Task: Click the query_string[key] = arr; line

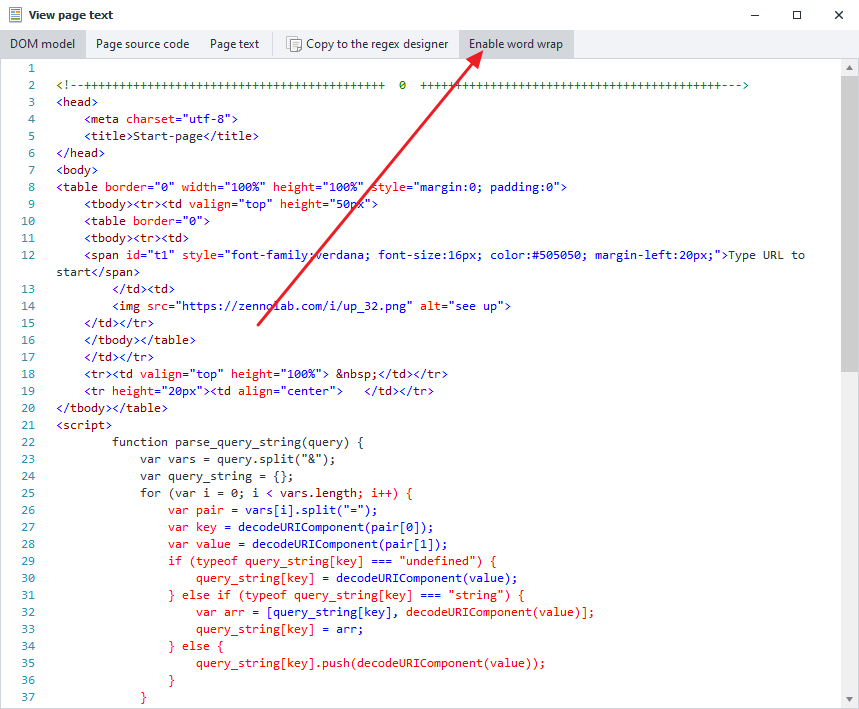Action: click(x=279, y=628)
